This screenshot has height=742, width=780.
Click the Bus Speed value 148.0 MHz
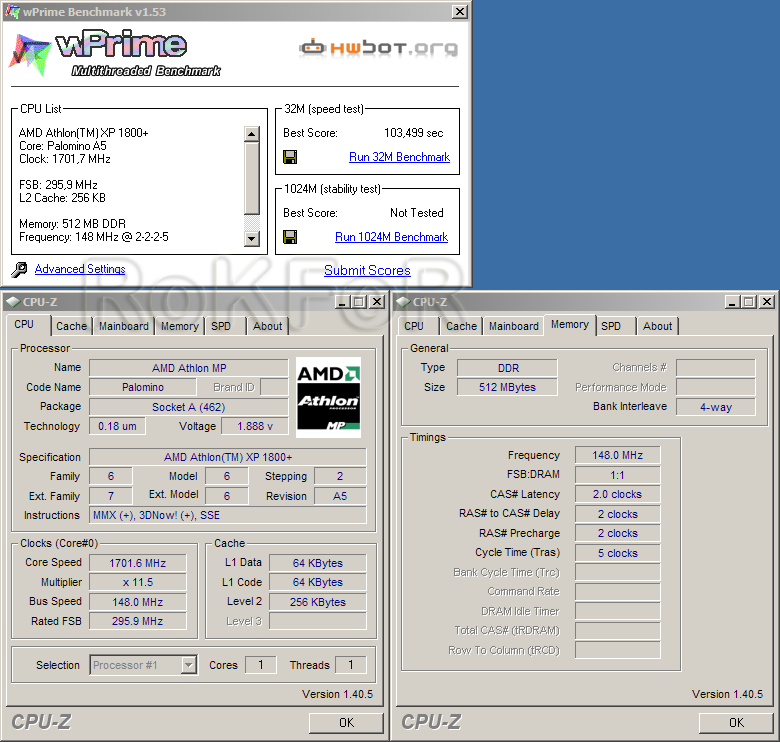[x=138, y=602]
